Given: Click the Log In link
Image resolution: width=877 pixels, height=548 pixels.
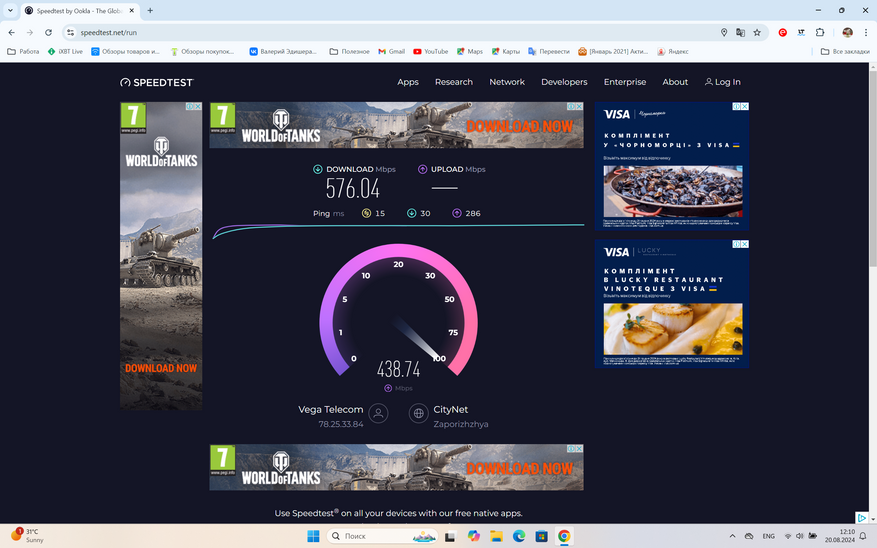Looking at the screenshot, I should (x=723, y=82).
